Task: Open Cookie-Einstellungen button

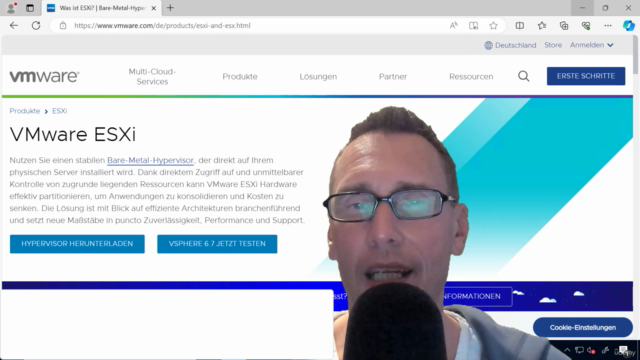Action: click(582, 327)
